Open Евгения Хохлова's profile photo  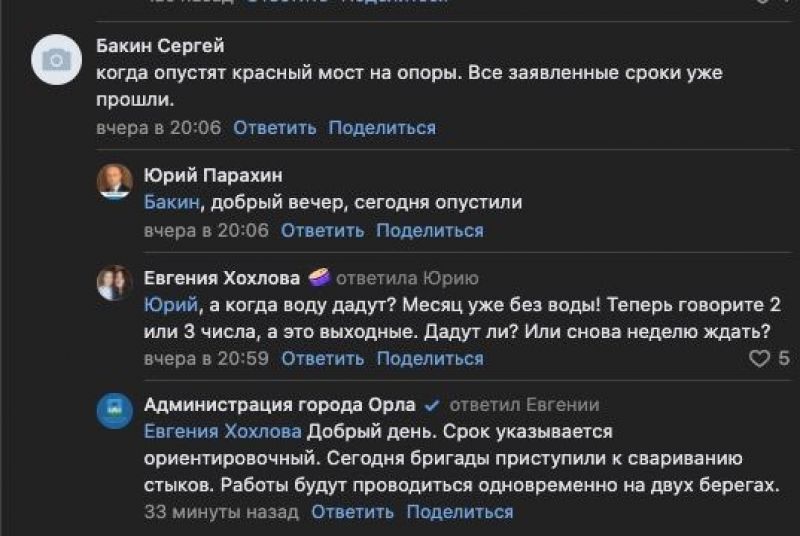(115, 283)
